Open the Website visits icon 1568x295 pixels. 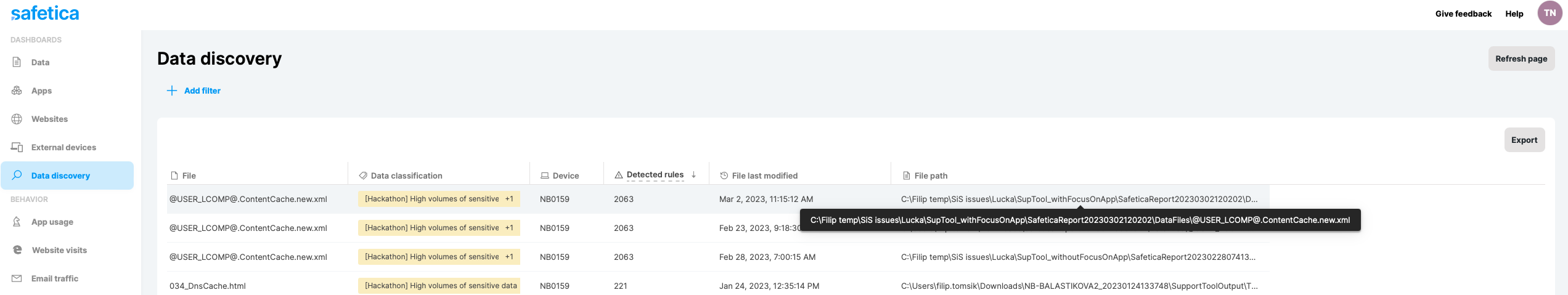17,250
